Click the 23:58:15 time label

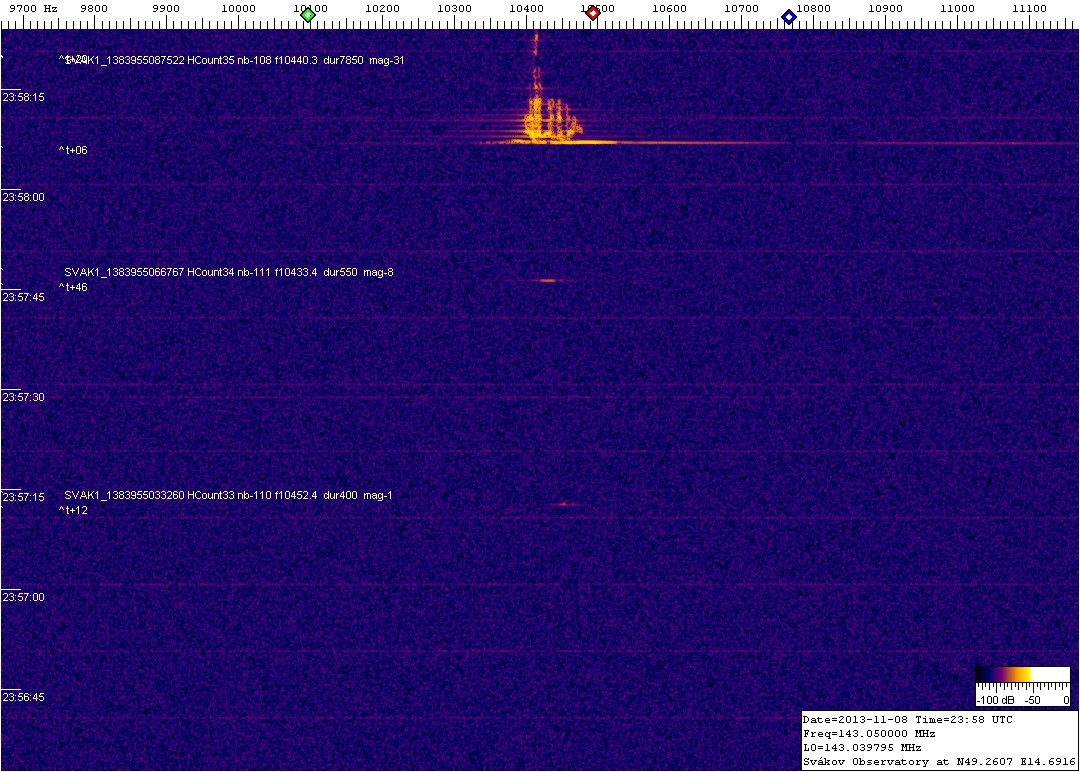coord(23,97)
